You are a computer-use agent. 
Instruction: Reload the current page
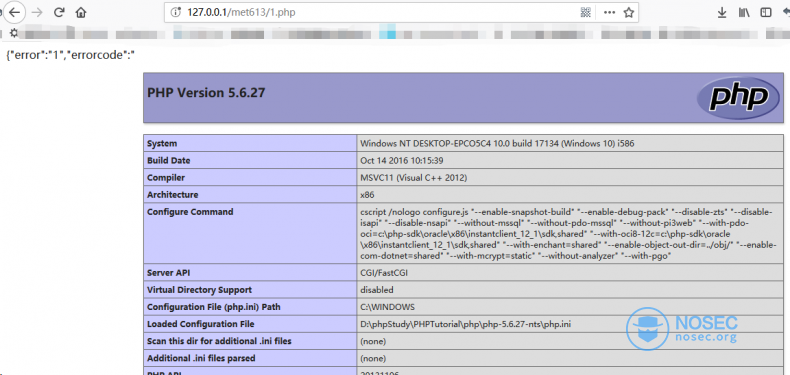click(x=59, y=13)
